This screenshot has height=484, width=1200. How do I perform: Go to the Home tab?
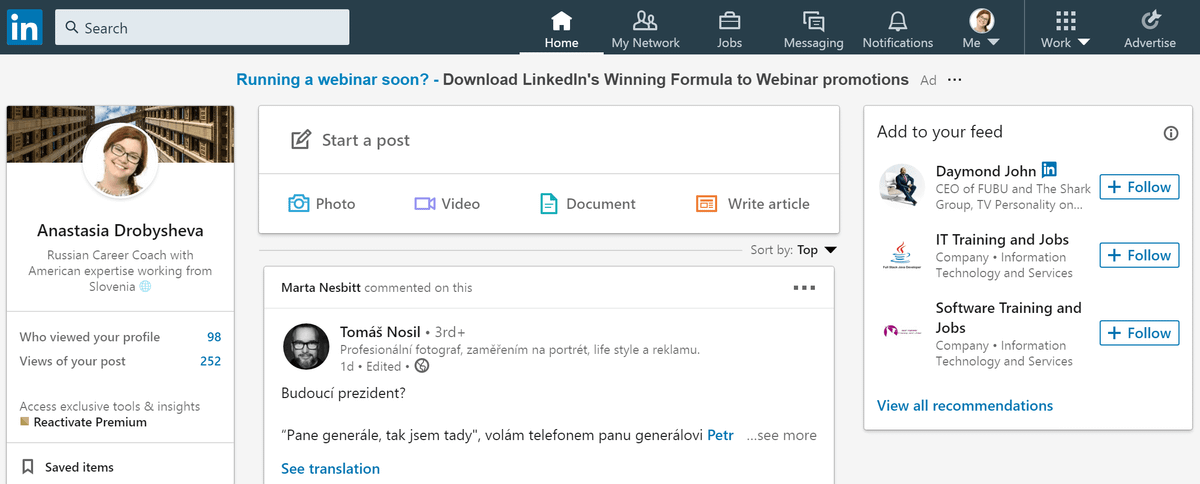(562, 28)
